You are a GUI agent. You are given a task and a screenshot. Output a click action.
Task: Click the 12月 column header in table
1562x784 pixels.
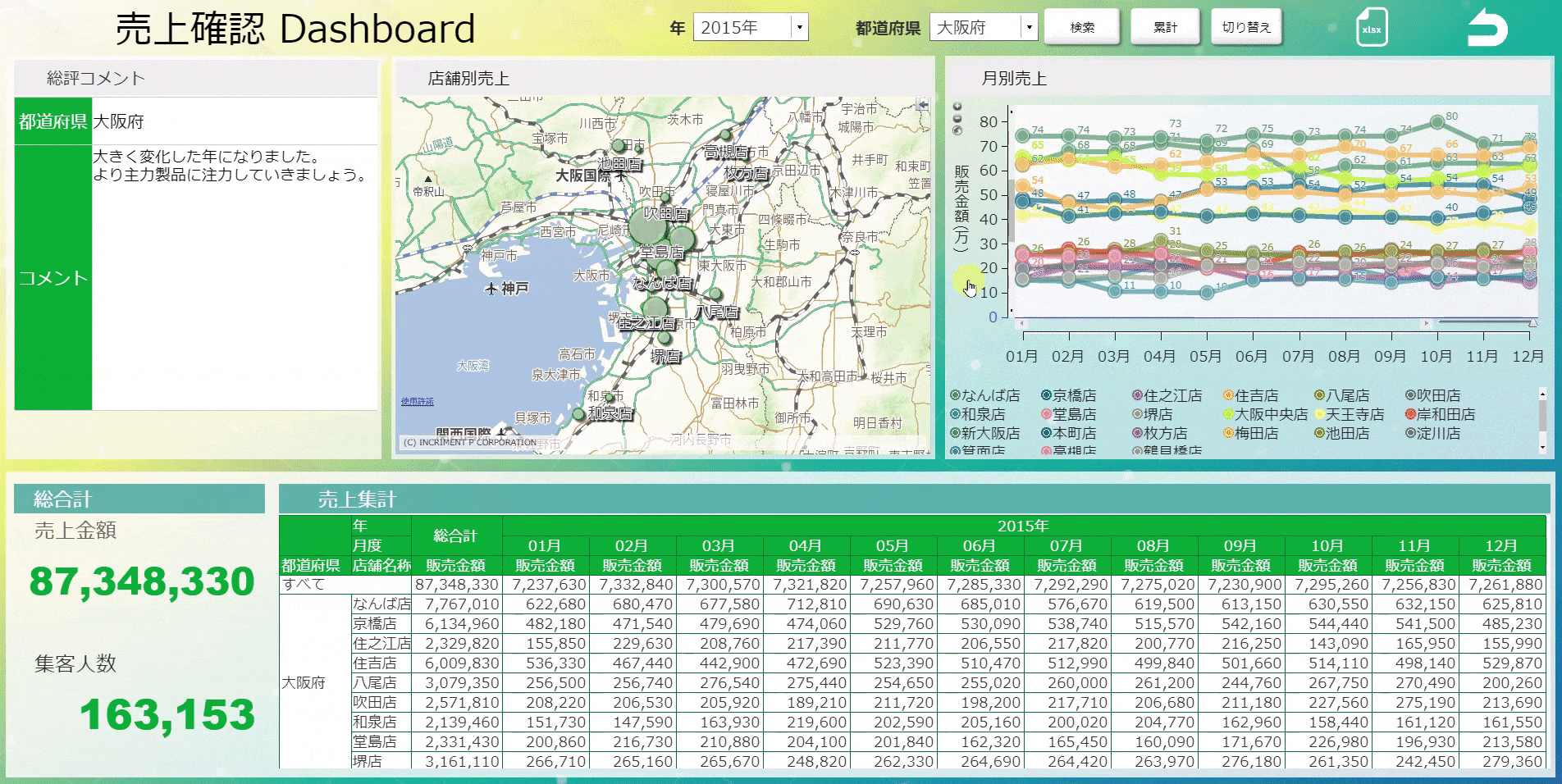(x=1501, y=545)
